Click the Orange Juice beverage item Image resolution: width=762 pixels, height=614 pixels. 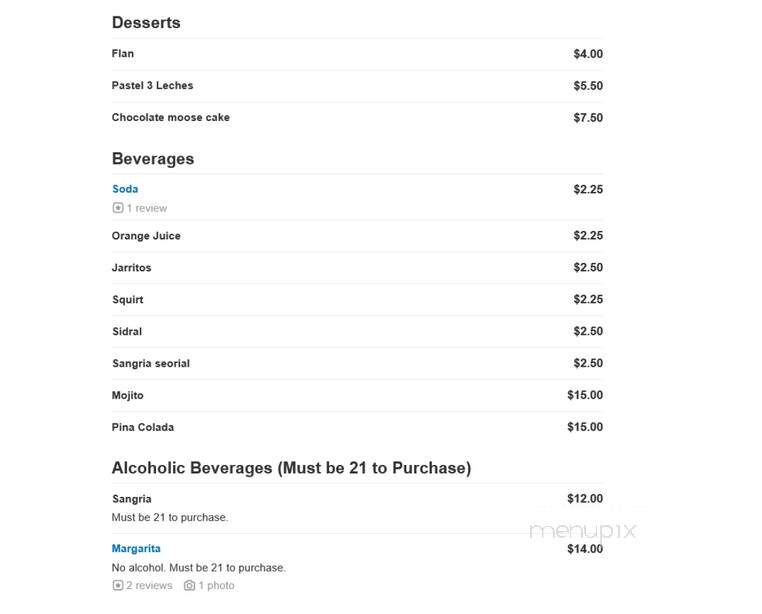[146, 236]
